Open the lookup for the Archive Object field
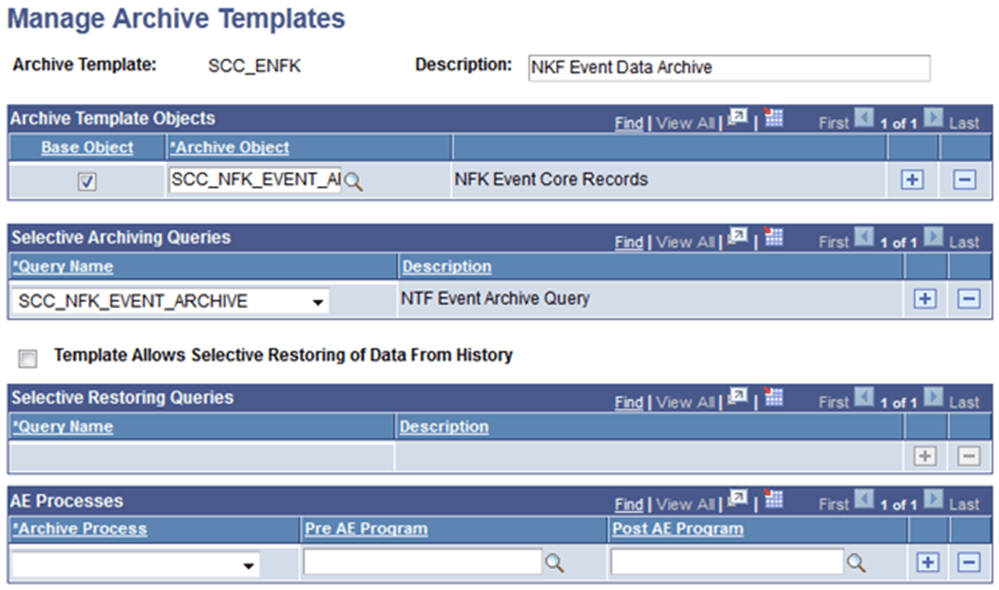Screen dimensions: 999x590 [x=354, y=181]
